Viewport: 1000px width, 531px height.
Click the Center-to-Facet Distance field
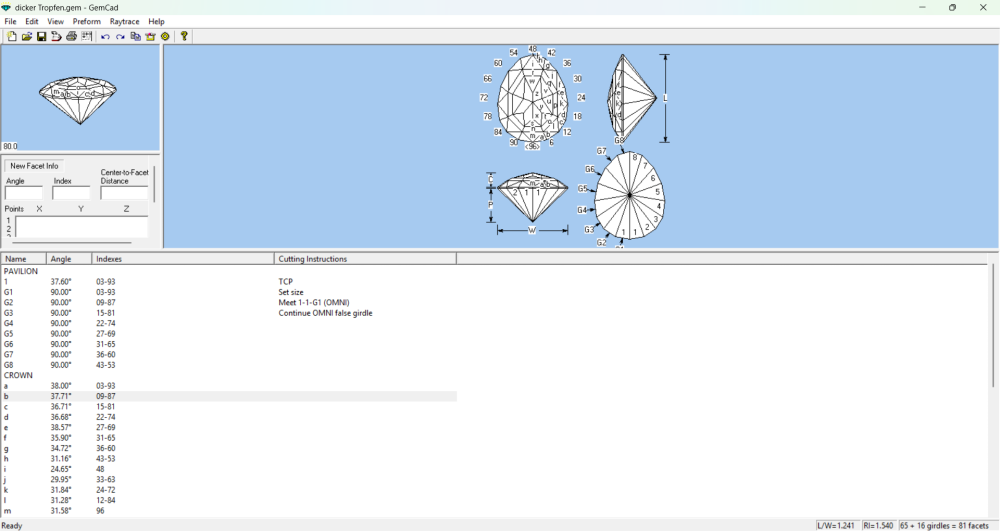124,193
